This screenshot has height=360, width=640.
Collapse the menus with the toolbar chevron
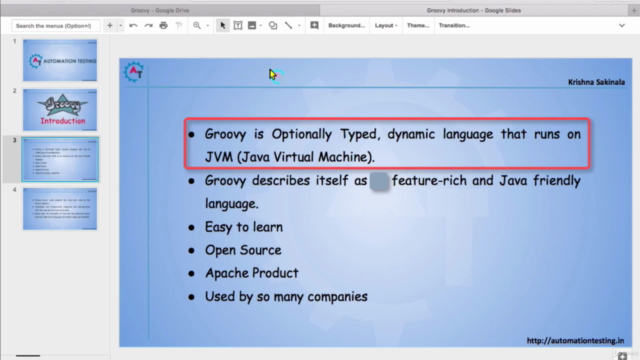pos(622,25)
